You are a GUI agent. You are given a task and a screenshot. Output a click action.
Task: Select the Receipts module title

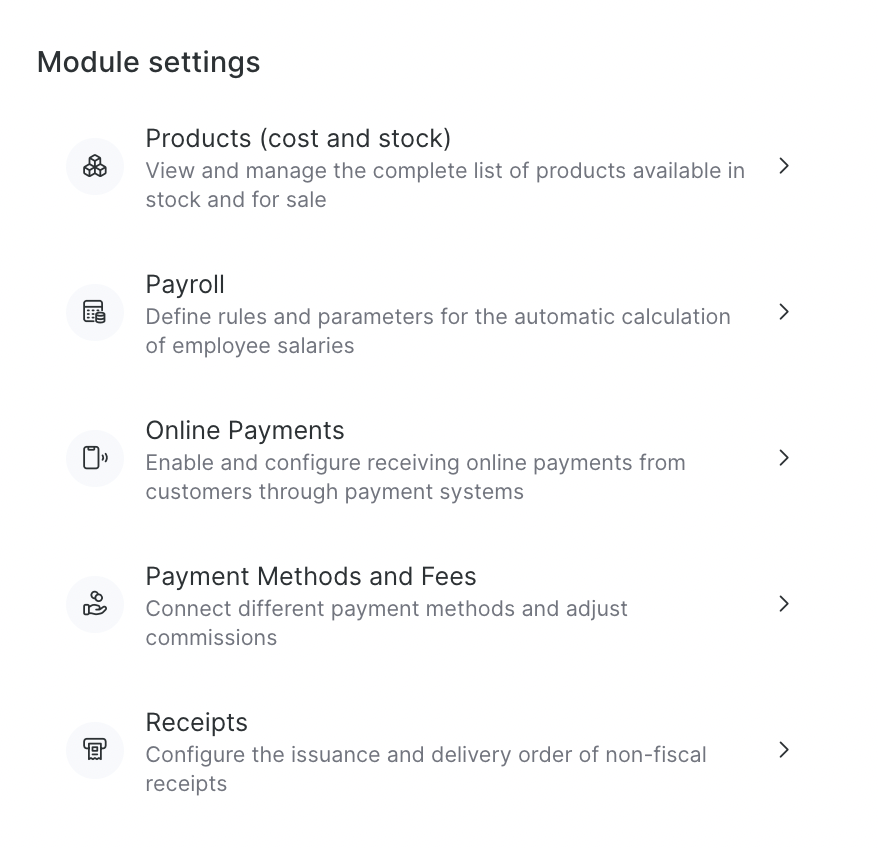point(197,722)
